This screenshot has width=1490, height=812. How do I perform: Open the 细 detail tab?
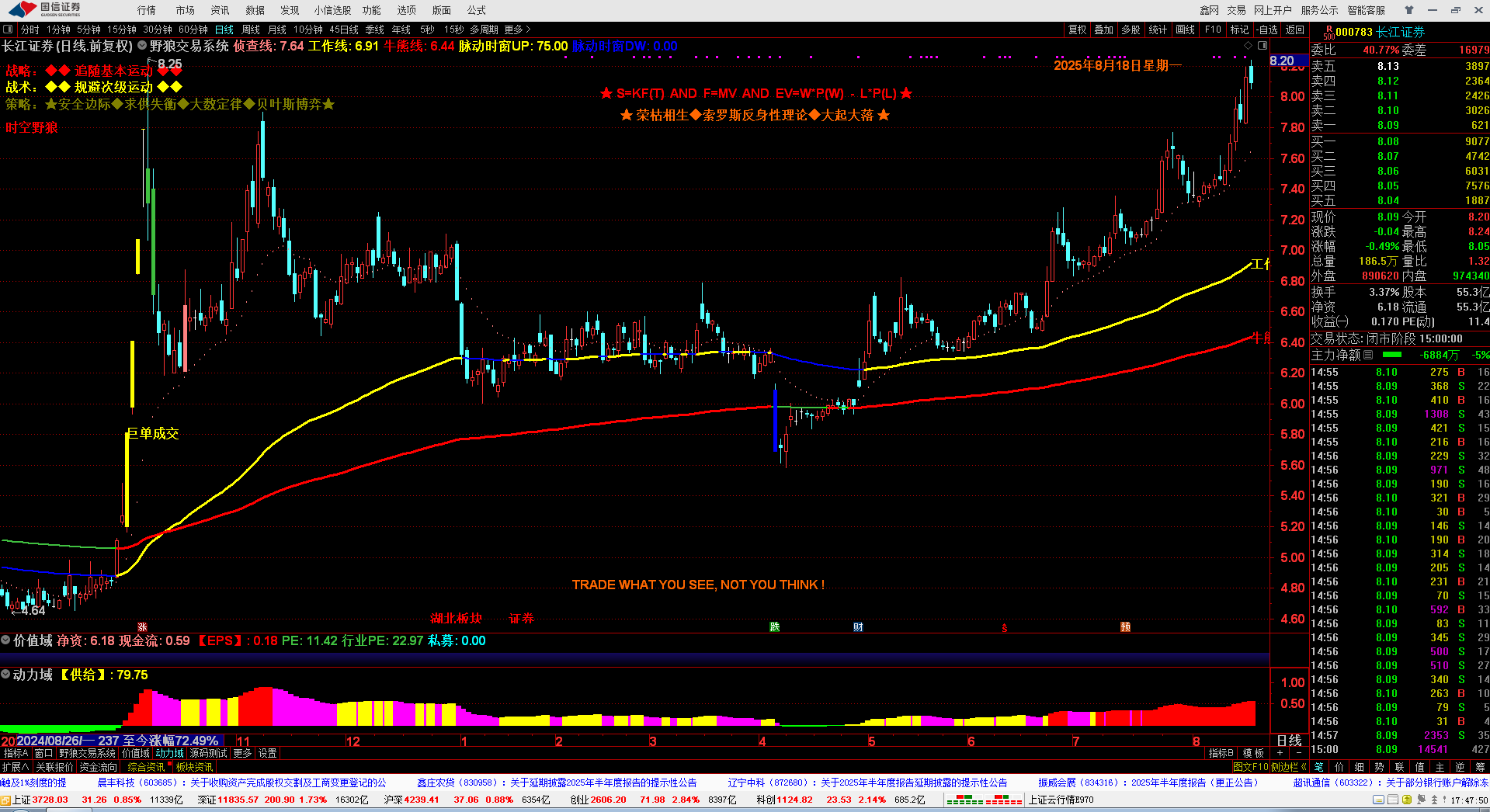pyautogui.click(x=1359, y=766)
